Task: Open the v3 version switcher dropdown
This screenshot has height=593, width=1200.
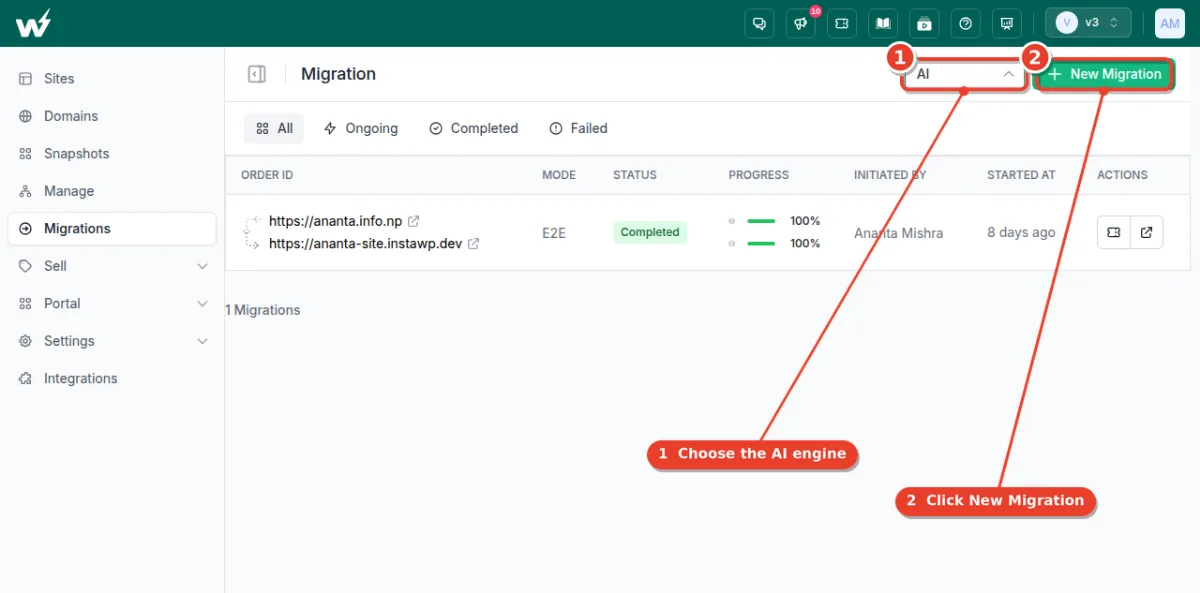Action: click(1088, 23)
